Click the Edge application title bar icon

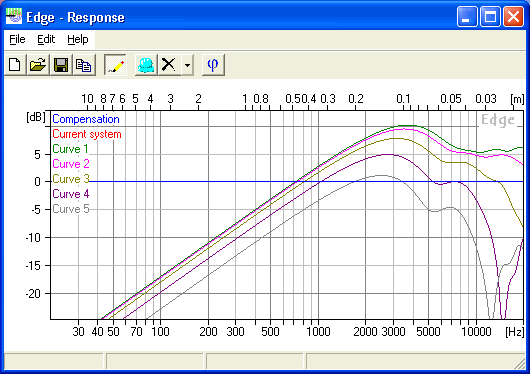point(14,16)
